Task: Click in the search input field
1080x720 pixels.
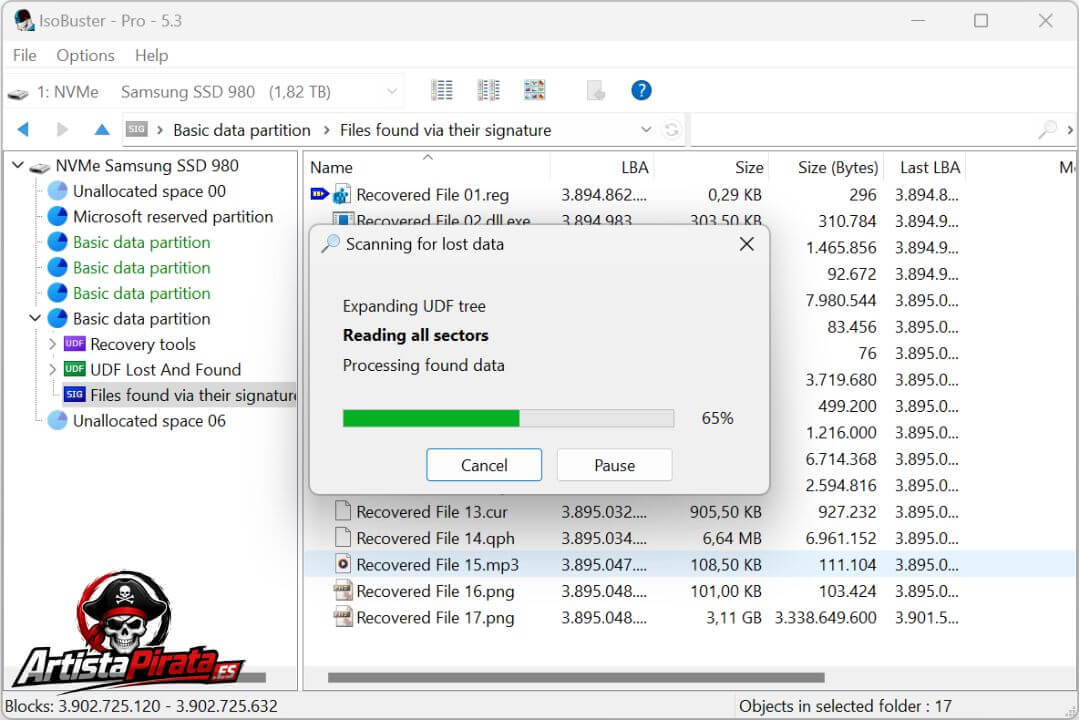Action: pyautogui.click(x=862, y=130)
